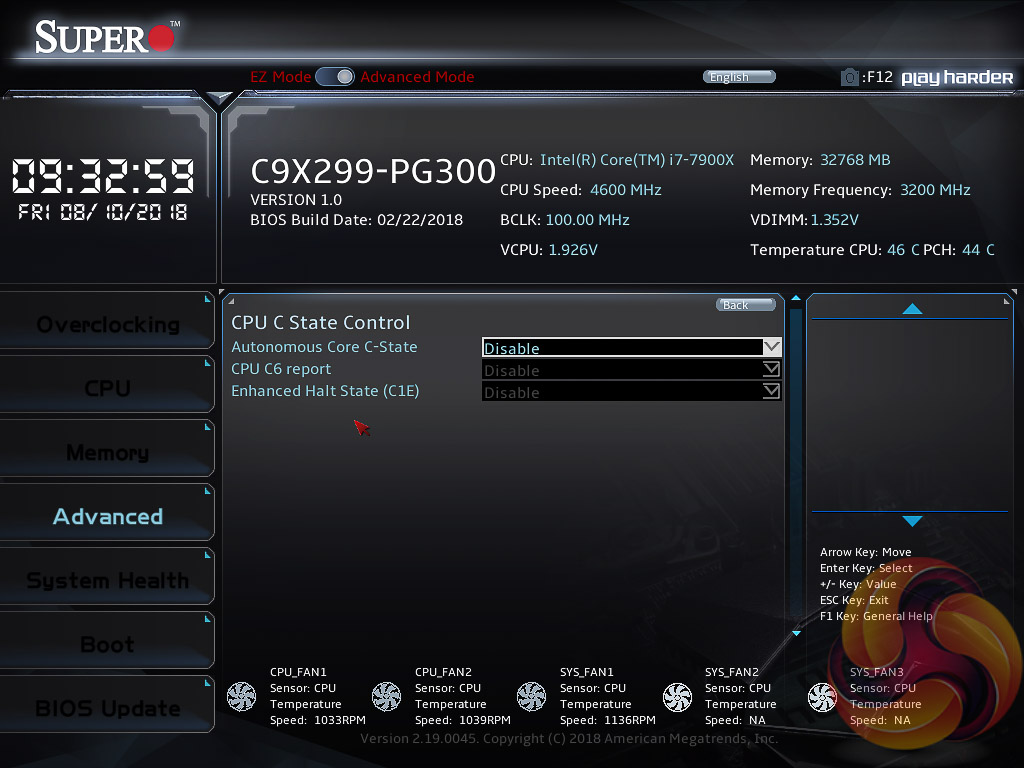
Task: Click the Supermicro SUPER logo
Action: click(x=106, y=37)
